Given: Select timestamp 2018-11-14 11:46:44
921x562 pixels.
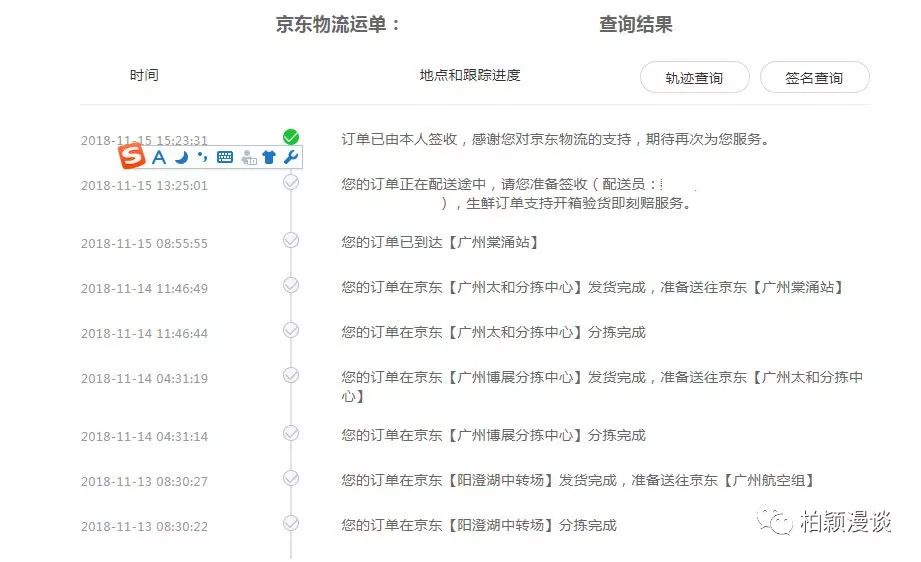Looking at the screenshot, I should click(144, 334).
